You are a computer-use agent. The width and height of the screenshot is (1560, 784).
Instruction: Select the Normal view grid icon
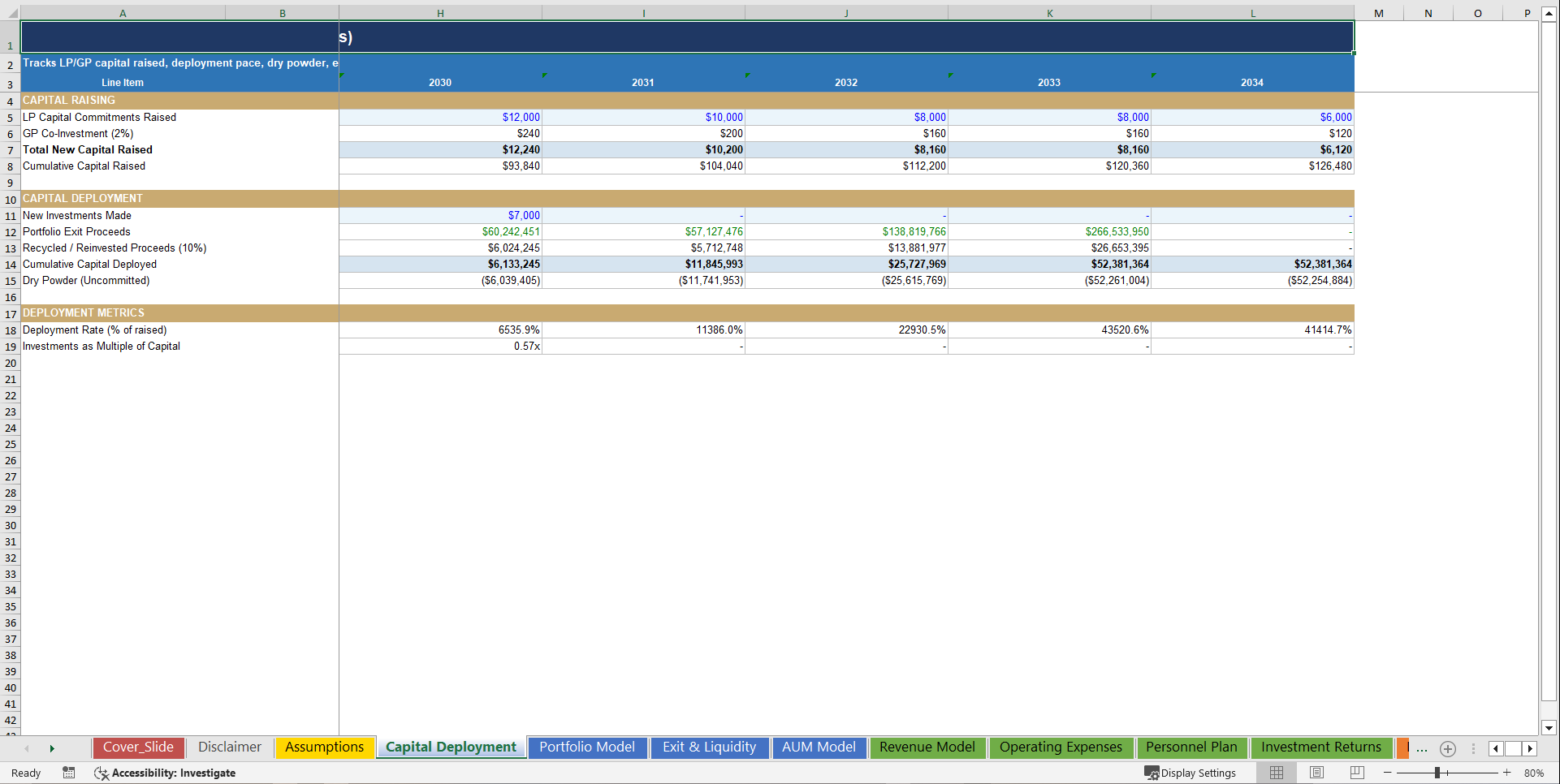click(1276, 773)
